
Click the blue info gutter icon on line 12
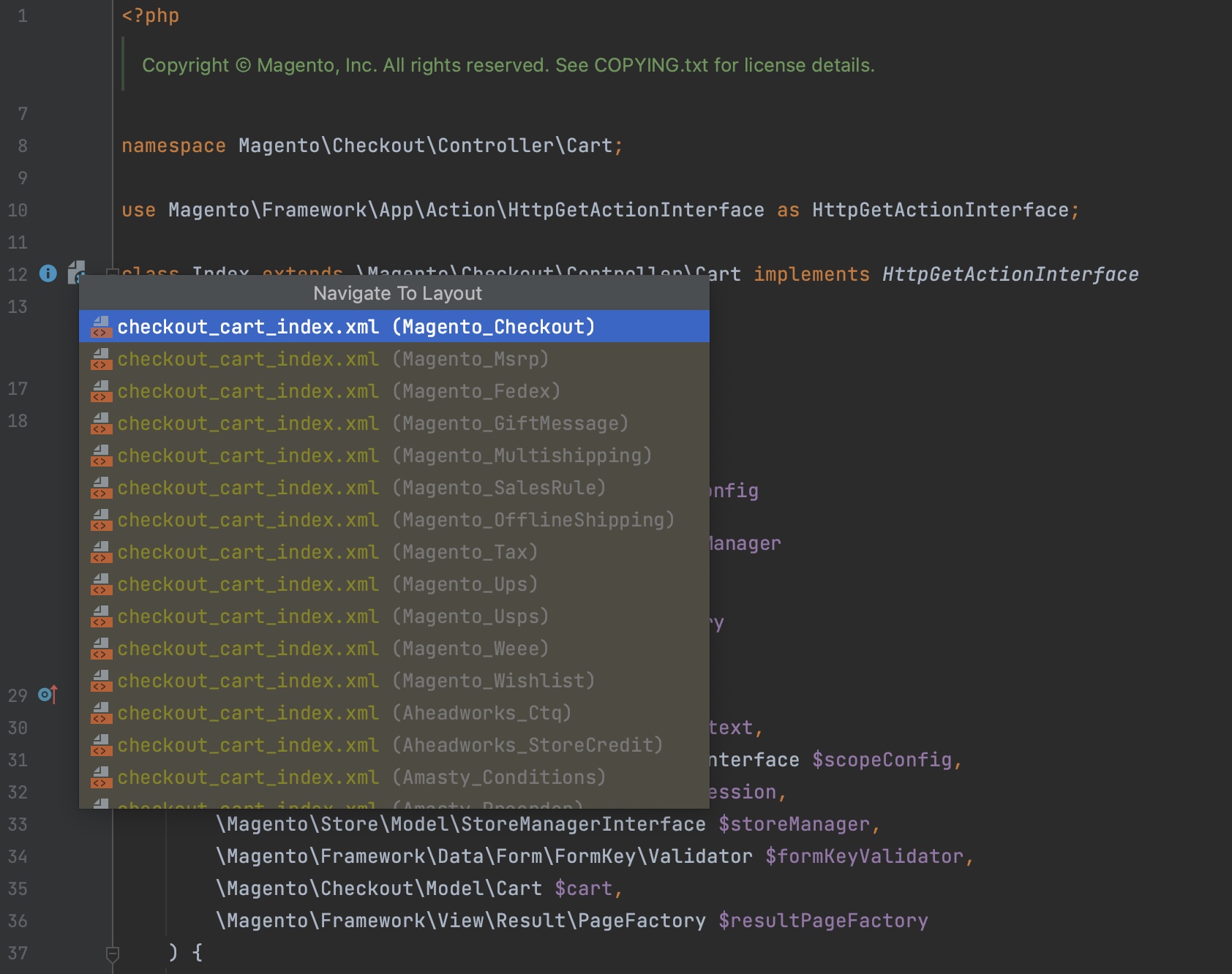pyautogui.click(x=48, y=273)
